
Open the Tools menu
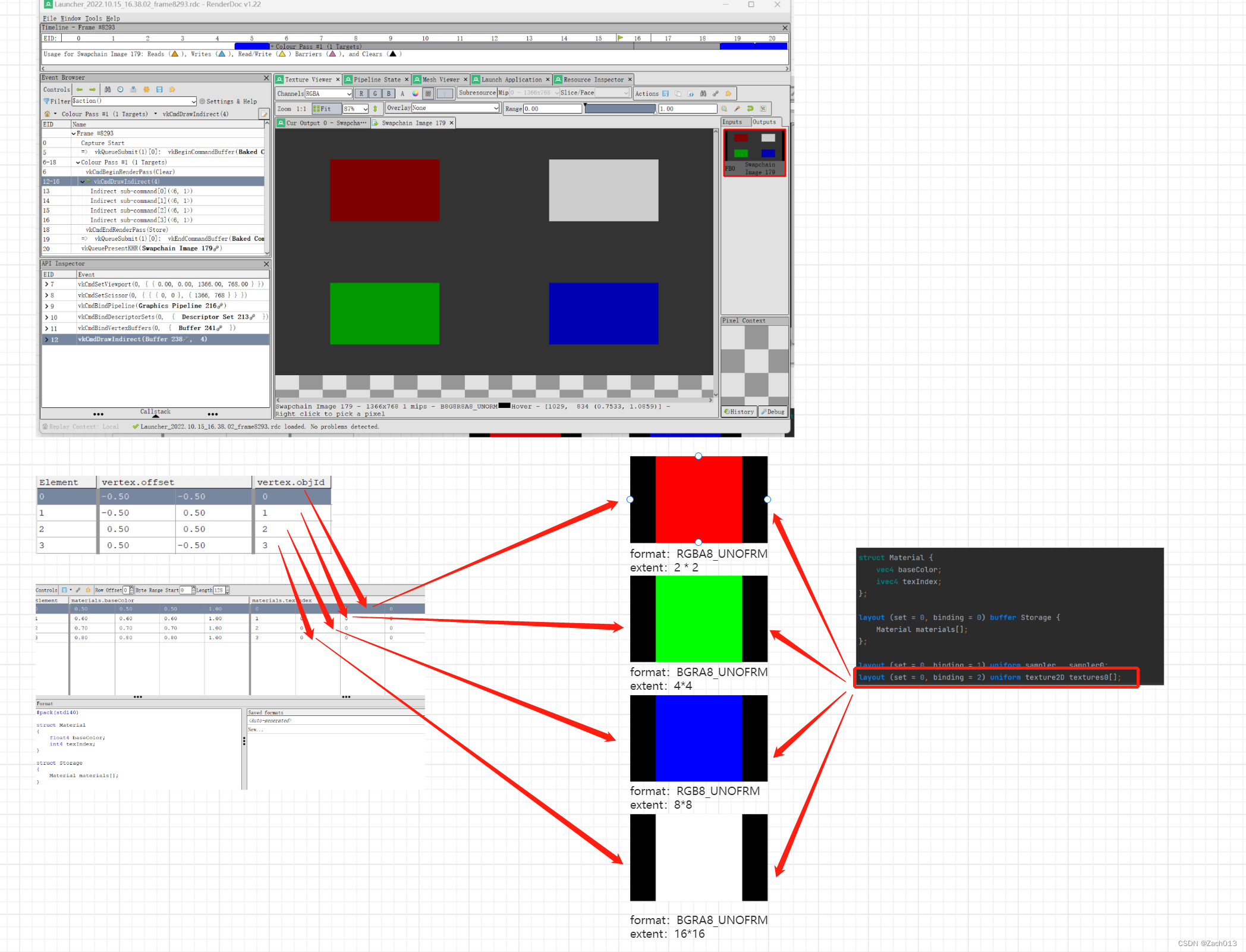[93, 18]
